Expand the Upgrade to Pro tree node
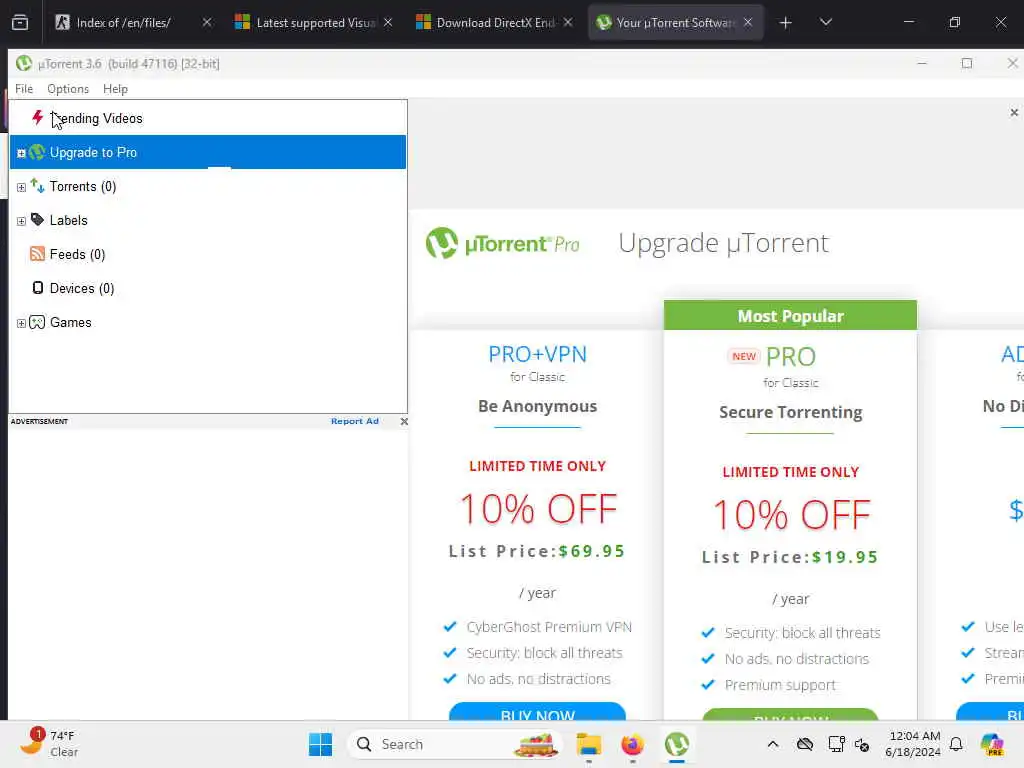 (21, 153)
